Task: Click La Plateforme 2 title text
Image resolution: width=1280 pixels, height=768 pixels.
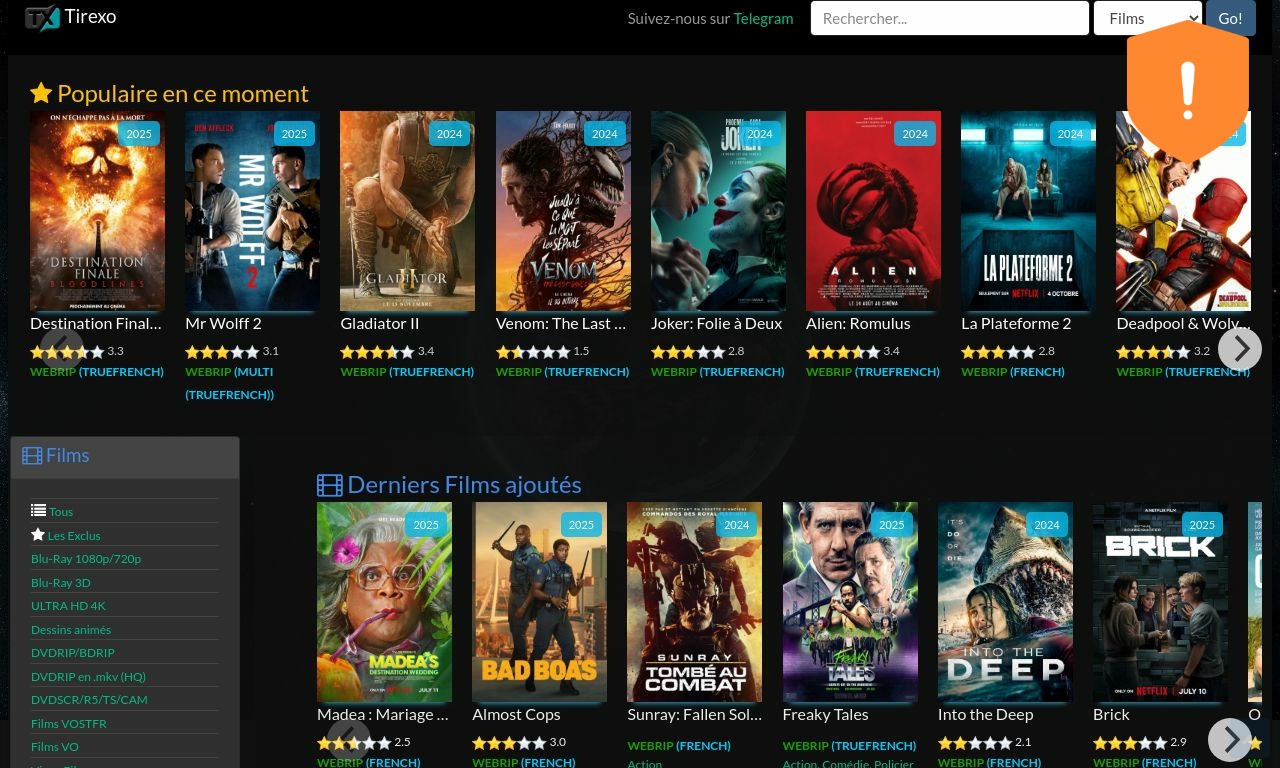Action: click(x=1016, y=323)
